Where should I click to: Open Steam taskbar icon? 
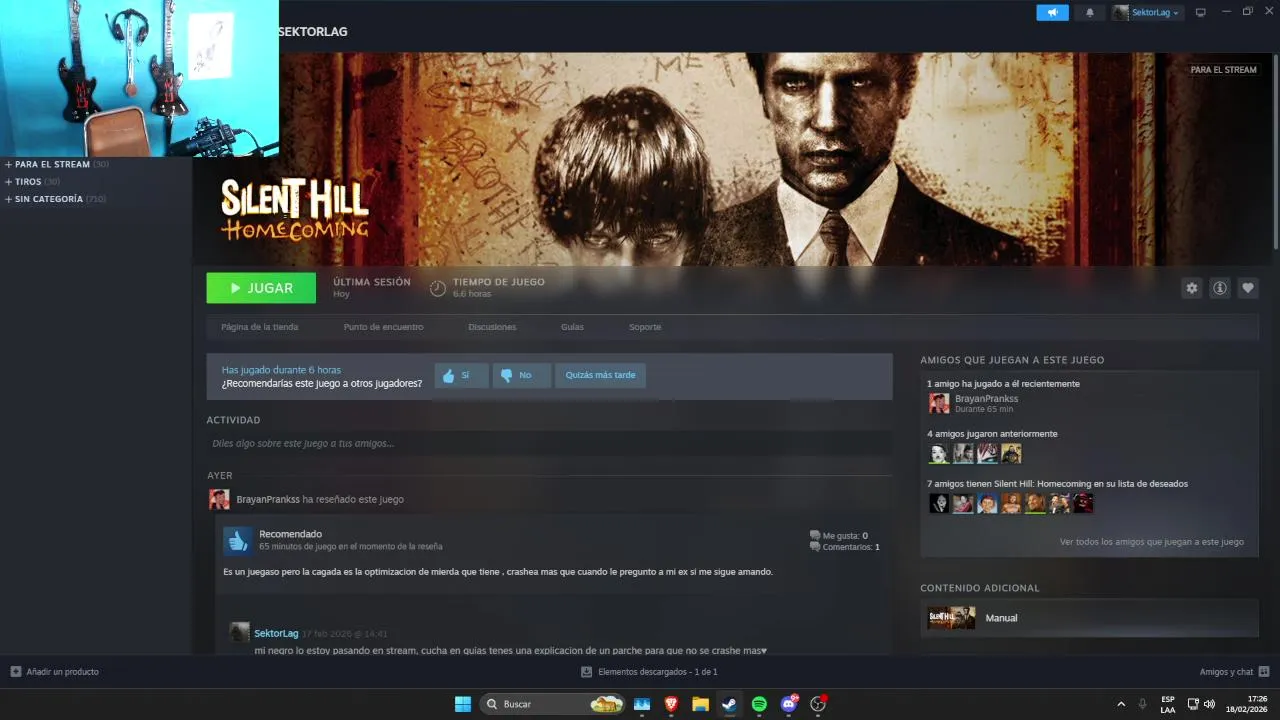[729, 704]
